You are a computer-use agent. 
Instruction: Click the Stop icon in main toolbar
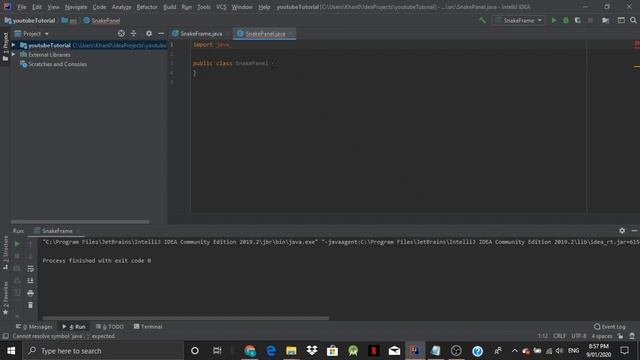point(590,20)
